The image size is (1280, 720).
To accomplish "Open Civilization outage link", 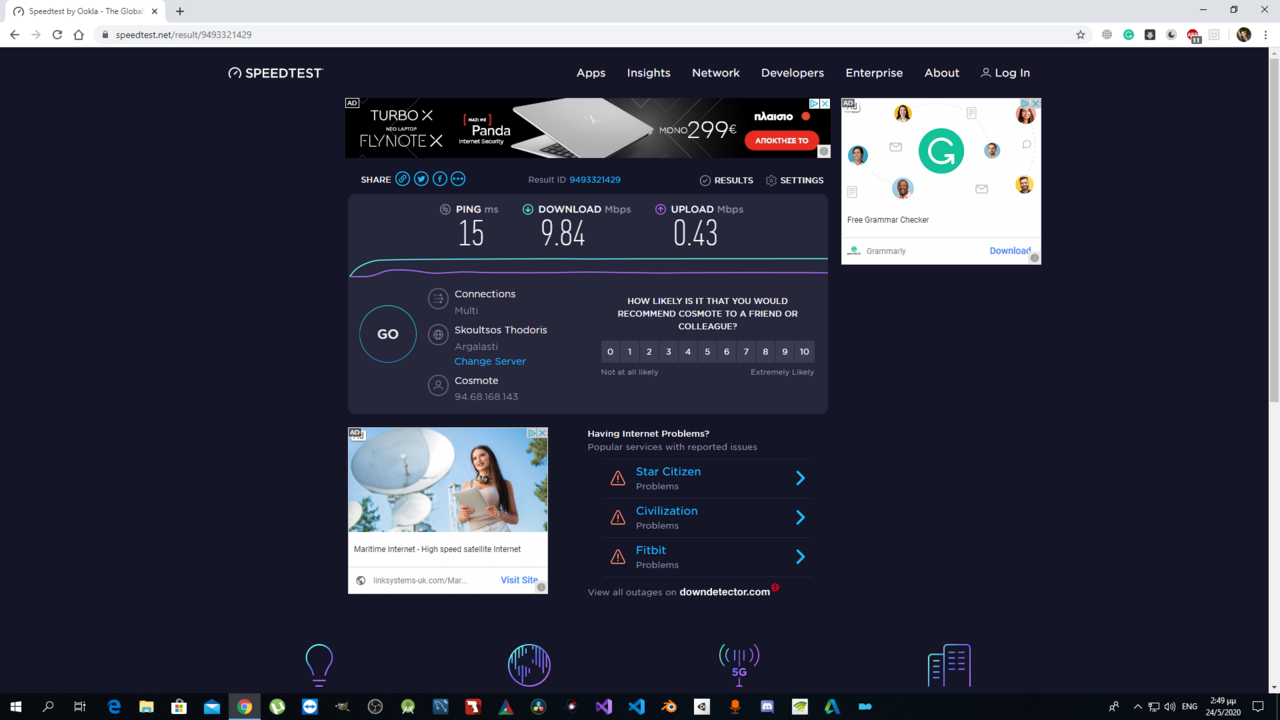I will pyautogui.click(x=667, y=511).
